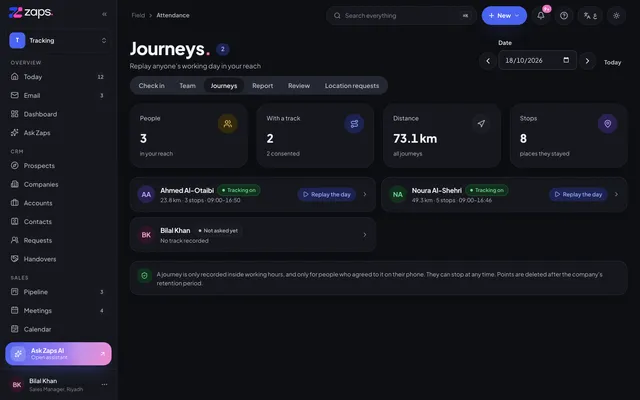Open Pipeline in sidebar
640x400 pixels.
(58, 292)
